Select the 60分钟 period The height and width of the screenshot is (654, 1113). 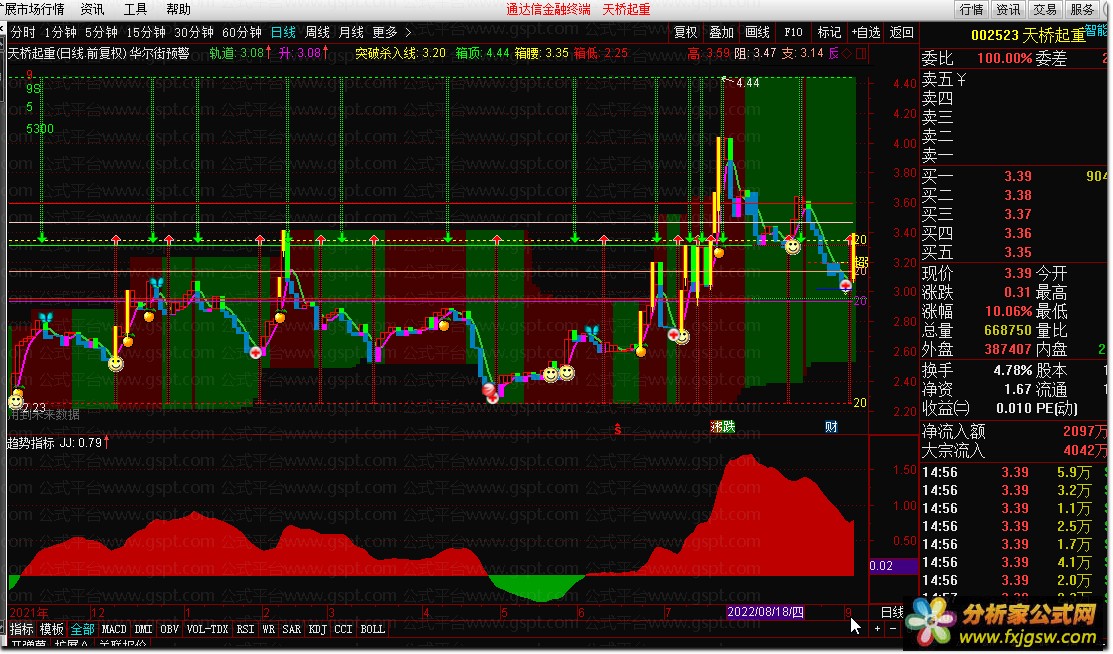point(242,33)
